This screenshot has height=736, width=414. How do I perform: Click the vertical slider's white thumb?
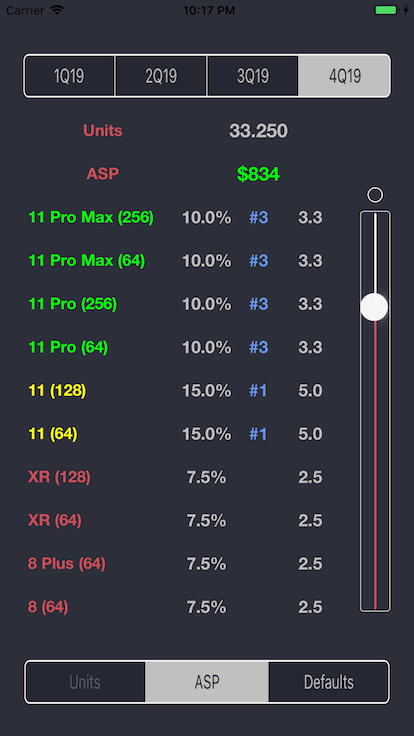[374, 307]
